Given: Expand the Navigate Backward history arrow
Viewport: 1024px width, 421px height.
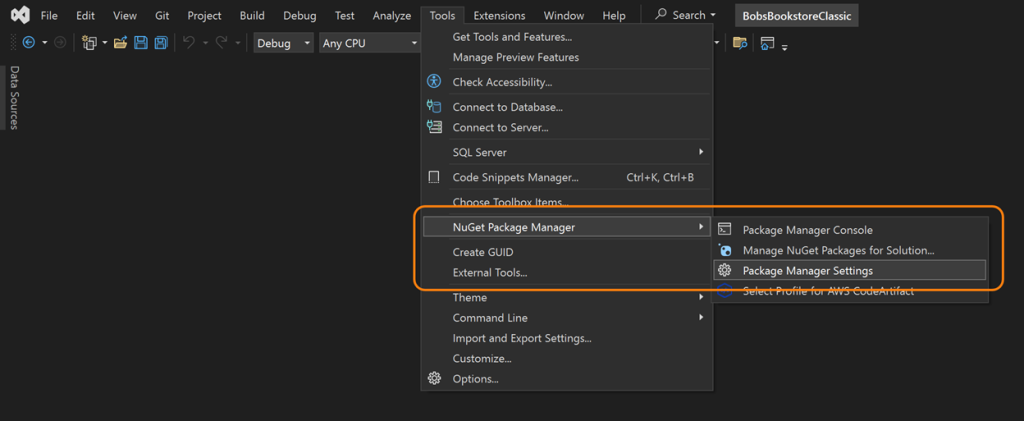Looking at the screenshot, I should click(44, 43).
